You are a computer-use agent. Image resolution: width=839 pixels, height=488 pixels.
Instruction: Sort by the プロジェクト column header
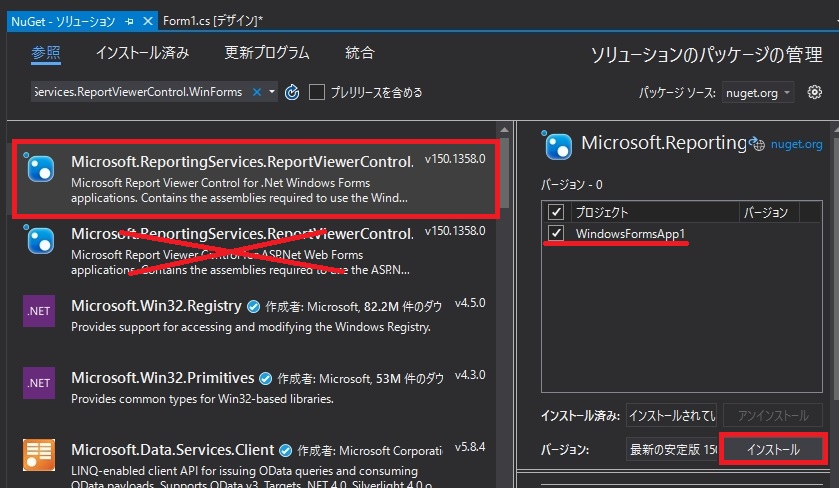pos(654,212)
